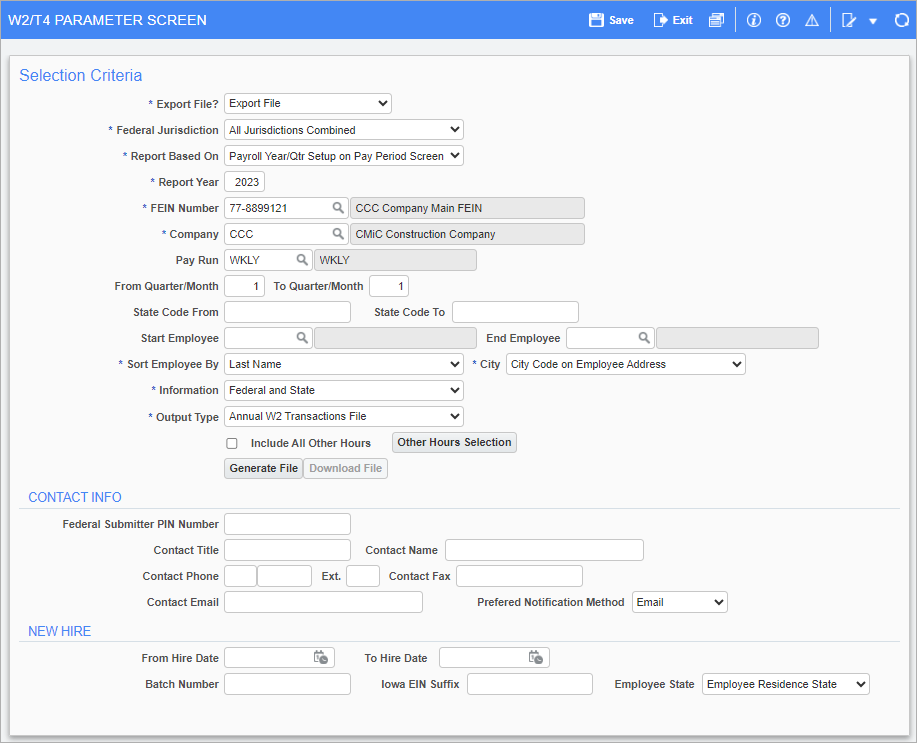Click the Report Year field

[x=244, y=182]
